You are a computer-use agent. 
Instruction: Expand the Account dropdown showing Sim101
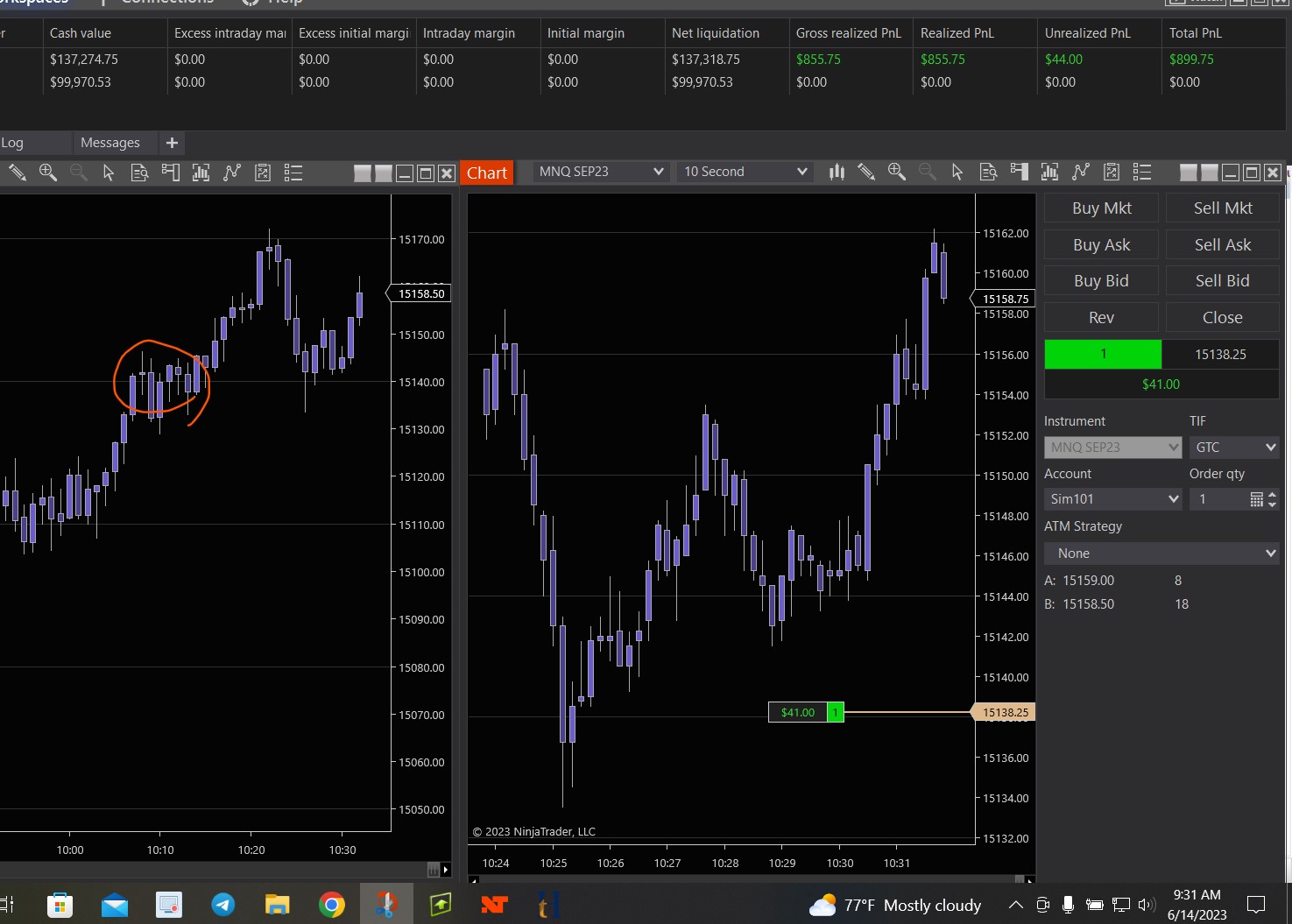[1113, 499]
